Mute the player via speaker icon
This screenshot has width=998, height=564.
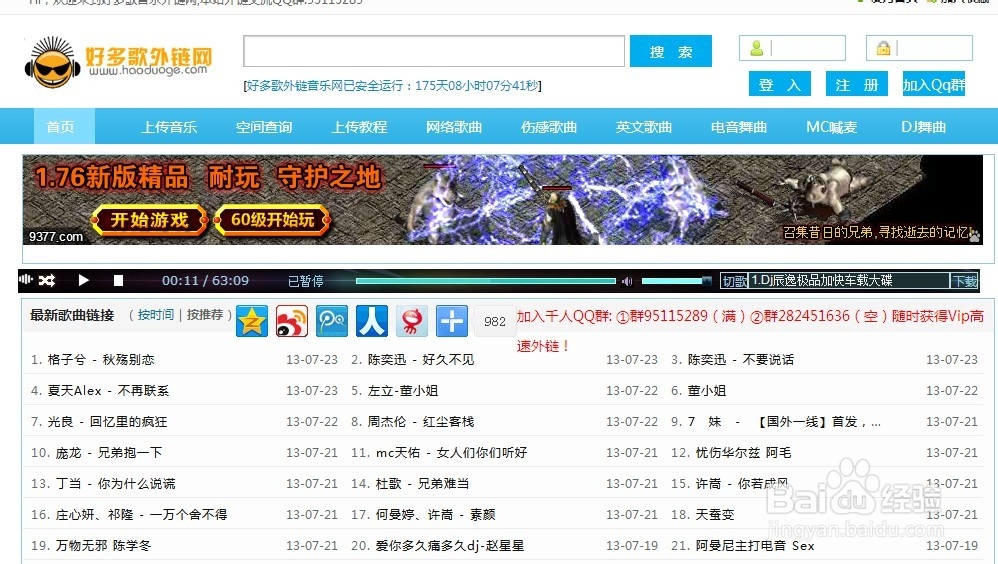628,281
